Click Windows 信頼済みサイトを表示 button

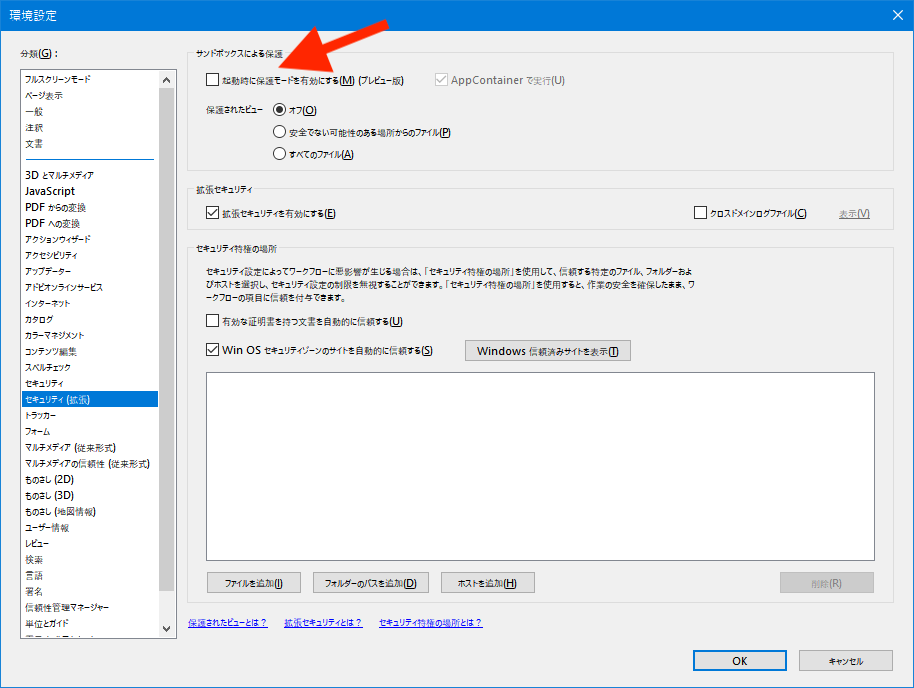547,351
